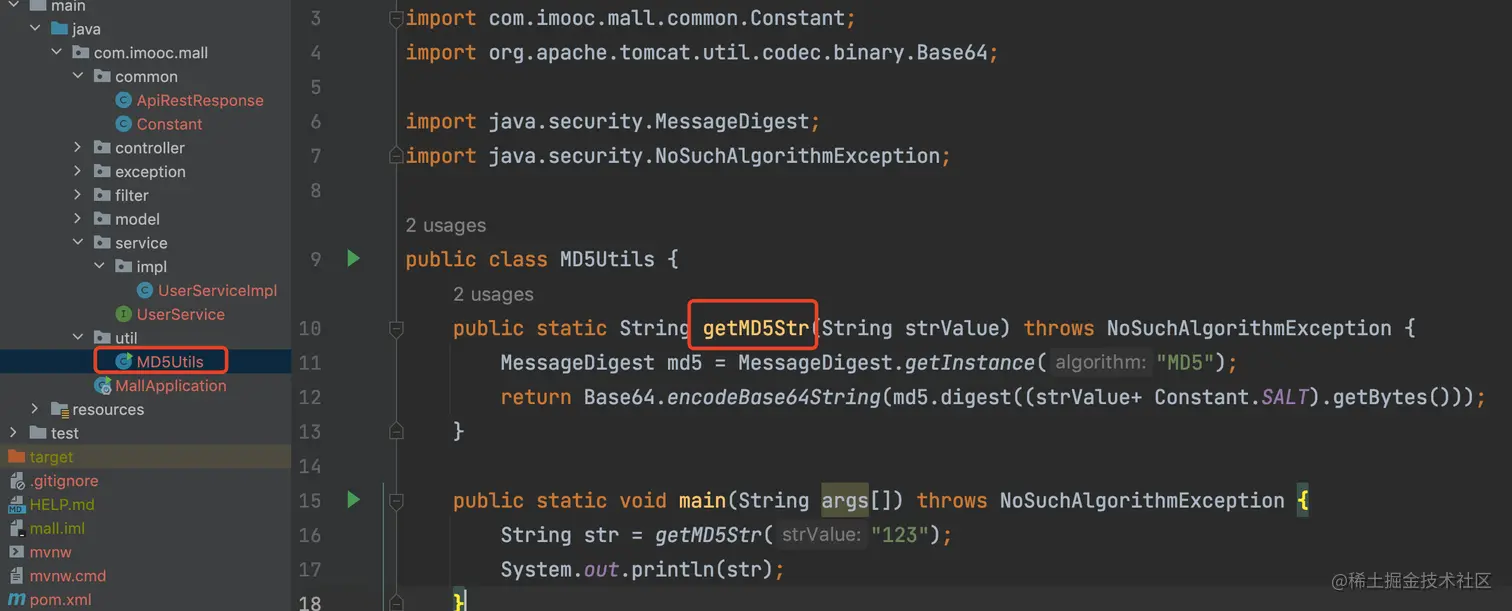Click the model package icon

(x=102, y=219)
